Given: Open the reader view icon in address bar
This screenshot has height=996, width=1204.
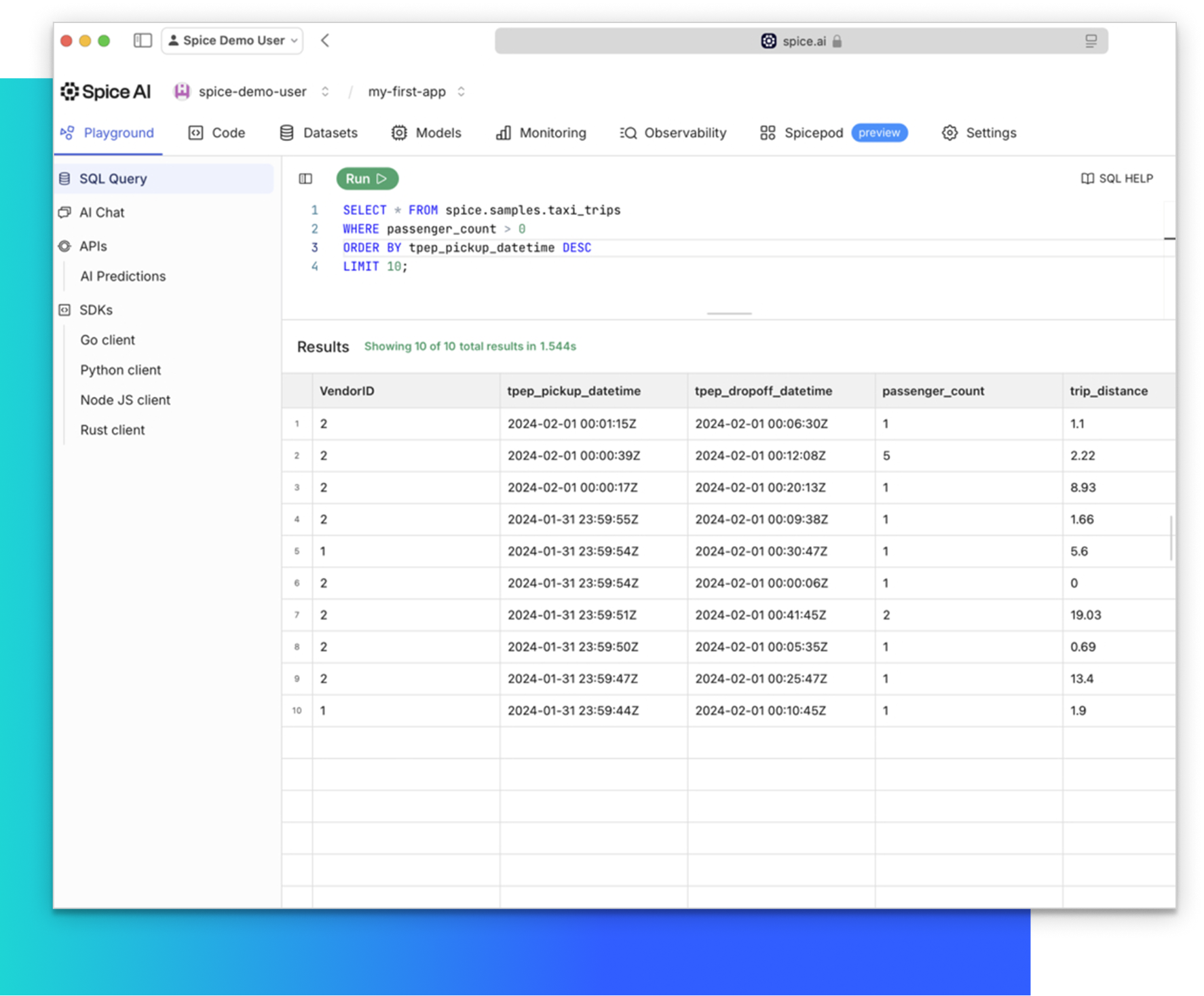Looking at the screenshot, I should pyautogui.click(x=1091, y=41).
